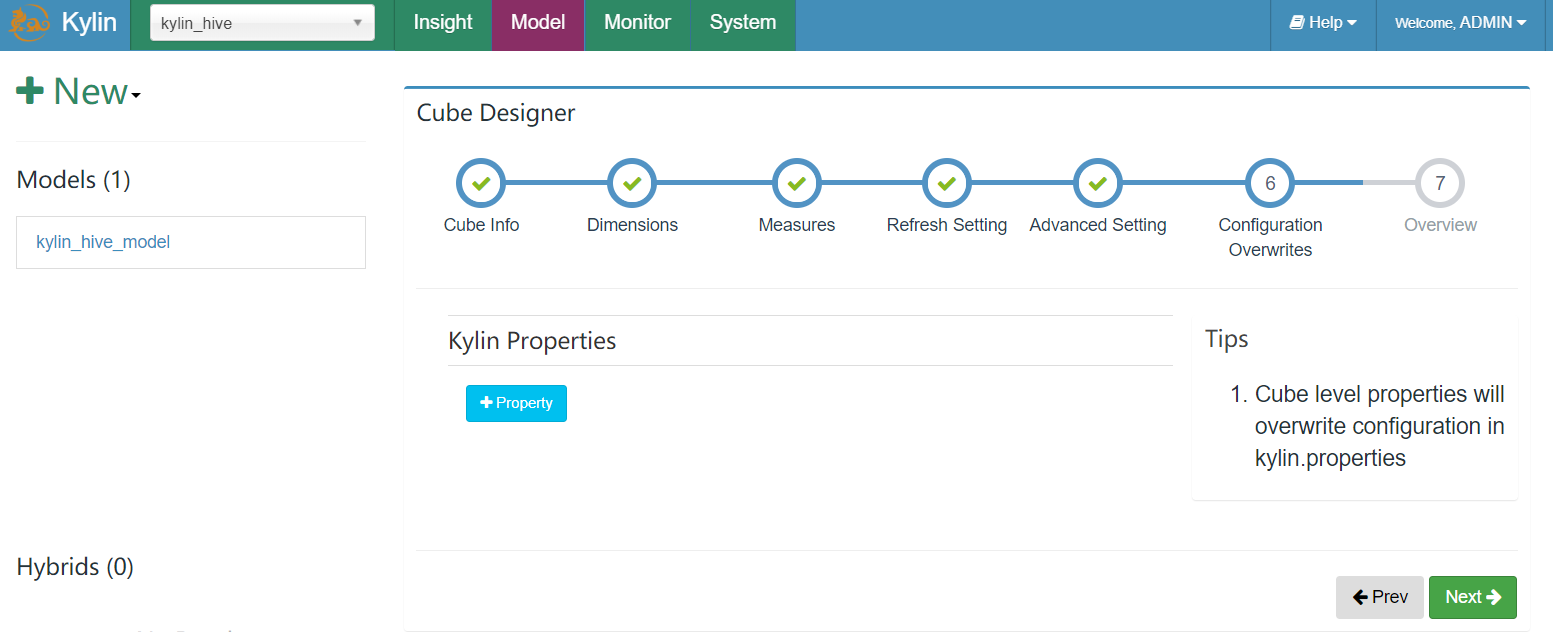This screenshot has width=1553, height=632.
Task: Open the New dropdown
Action: point(78,92)
